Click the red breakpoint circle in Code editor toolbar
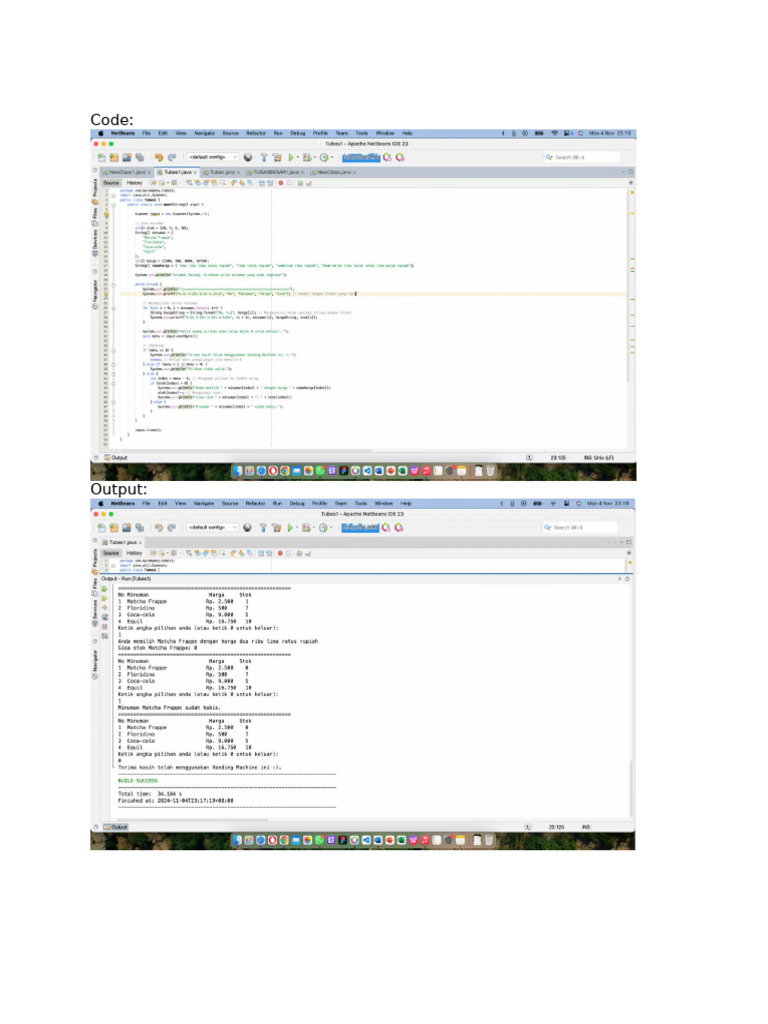 [x=281, y=183]
